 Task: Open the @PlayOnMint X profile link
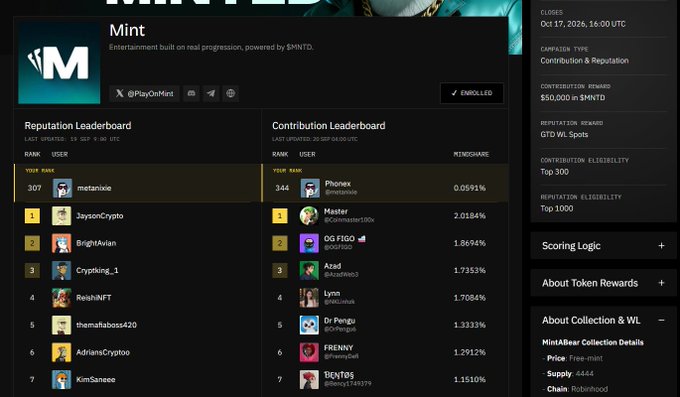coord(144,93)
